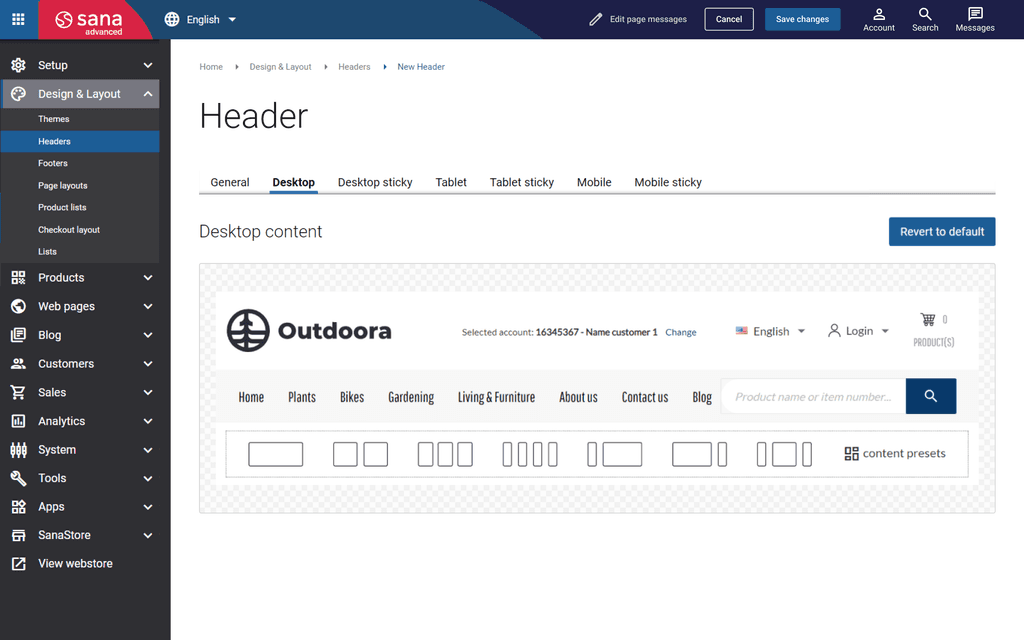This screenshot has width=1024, height=640.
Task: Open the Search icon in top bar
Action: click(925, 20)
